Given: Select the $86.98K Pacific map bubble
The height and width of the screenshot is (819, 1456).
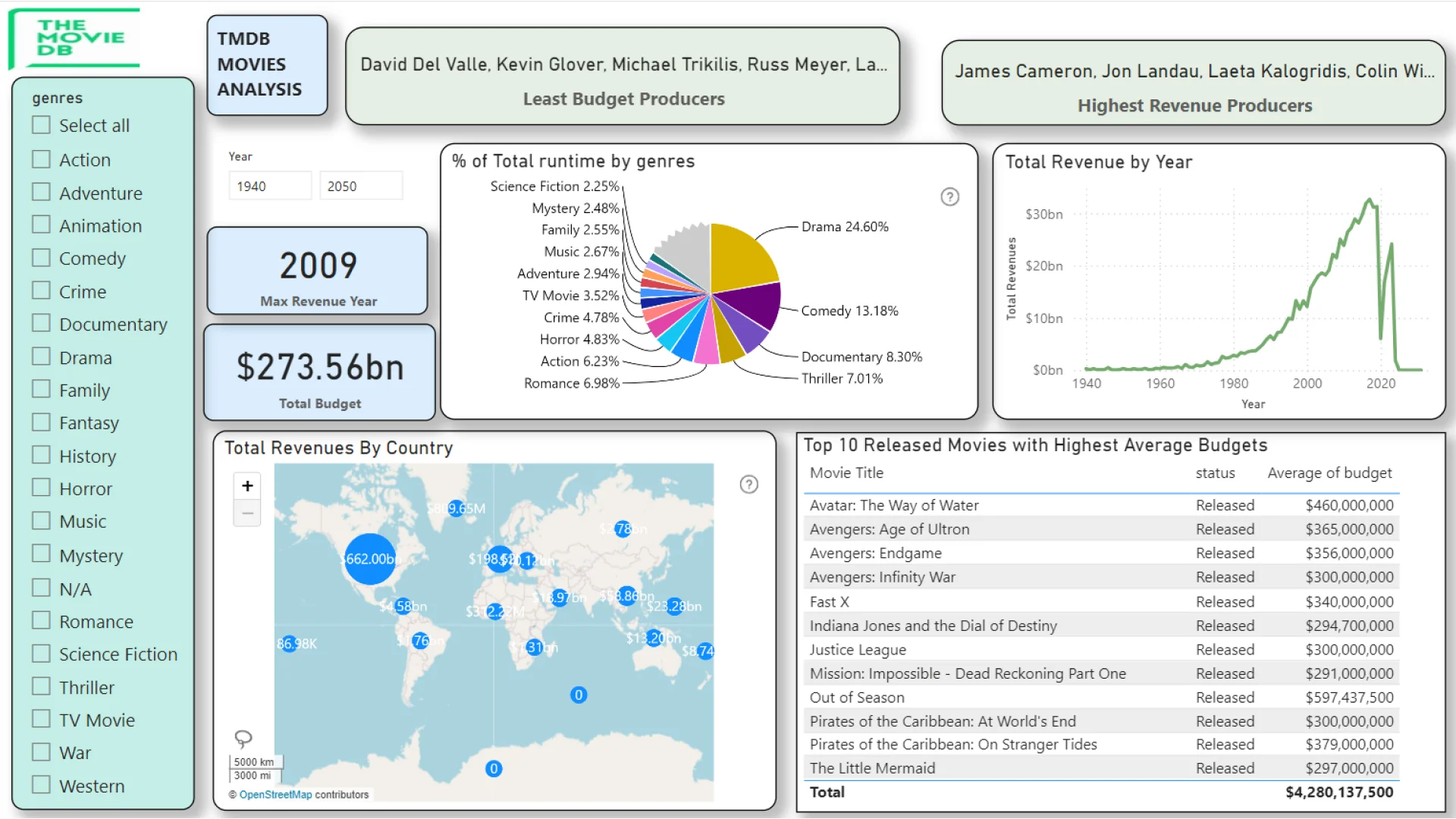Looking at the screenshot, I should pos(287,644).
